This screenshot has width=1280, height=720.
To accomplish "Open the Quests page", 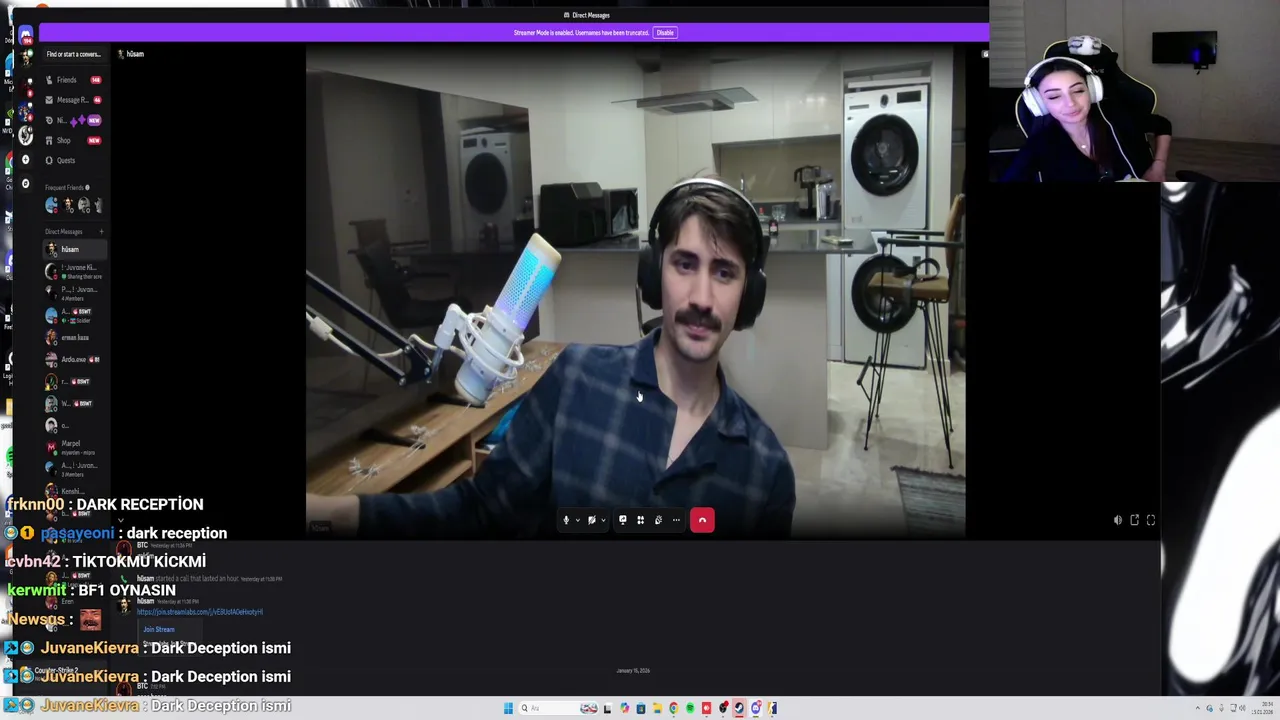I will tap(73, 160).
